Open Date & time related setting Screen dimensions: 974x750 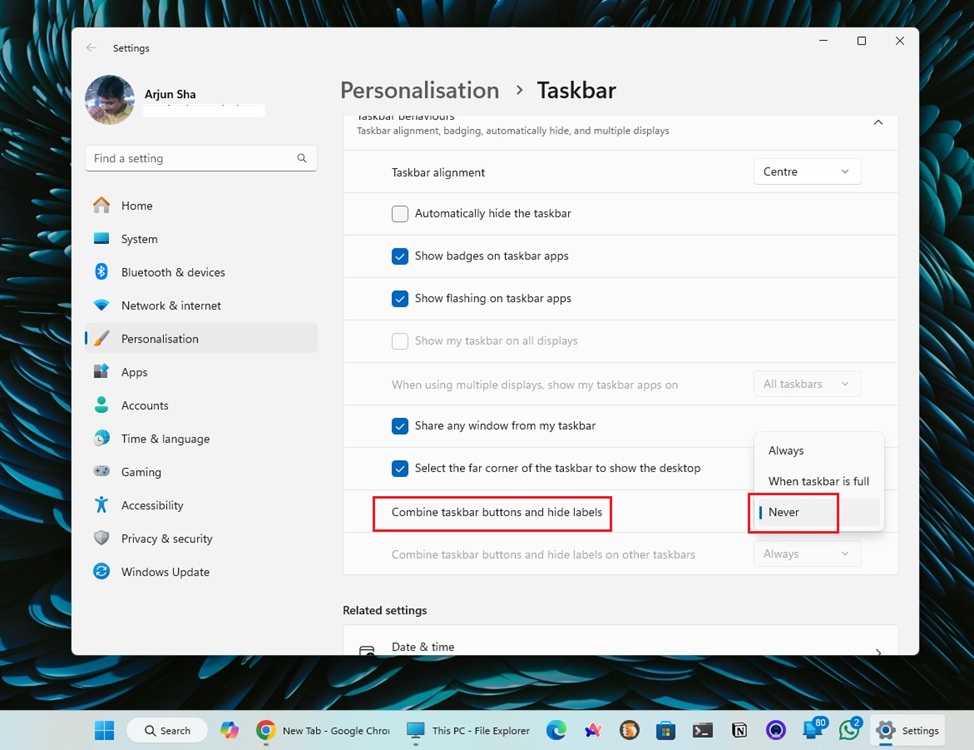pos(620,640)
